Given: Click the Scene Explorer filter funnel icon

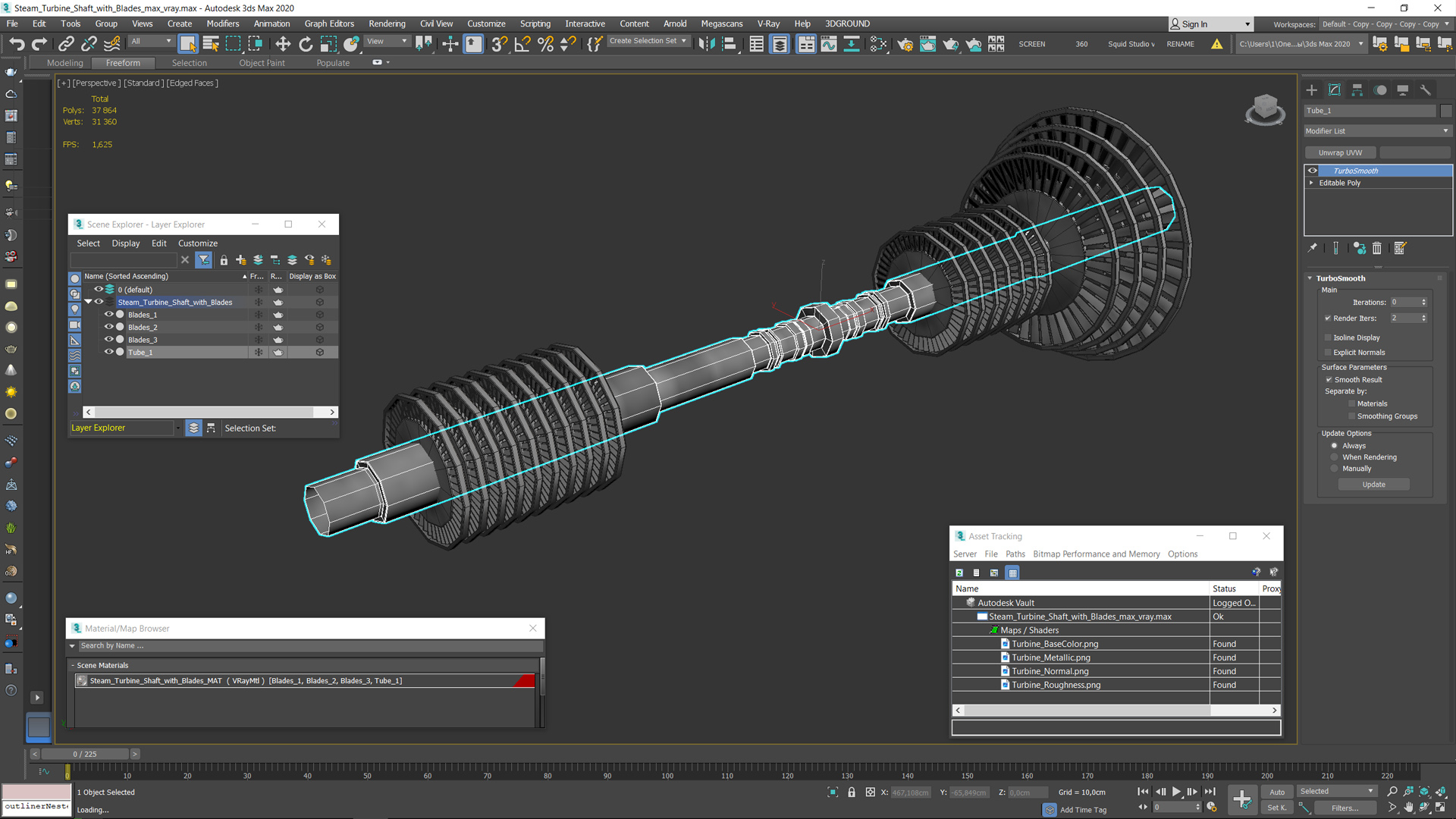Looking at the screenshot, I should click(204, 260).
